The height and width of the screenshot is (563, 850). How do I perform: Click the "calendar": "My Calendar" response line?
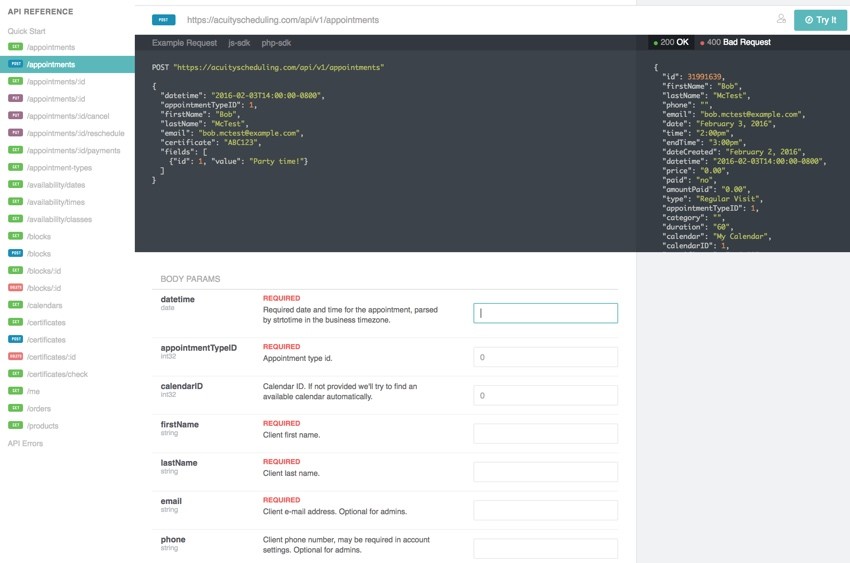pyautogui.click(x=717, y=236)
